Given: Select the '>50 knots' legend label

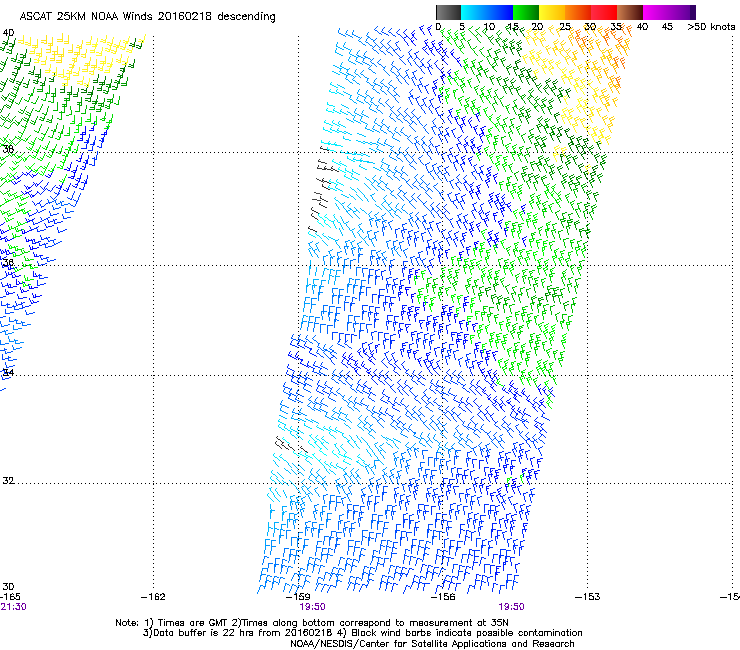Looking at the screenshot, I should click(x=711, y=27).
